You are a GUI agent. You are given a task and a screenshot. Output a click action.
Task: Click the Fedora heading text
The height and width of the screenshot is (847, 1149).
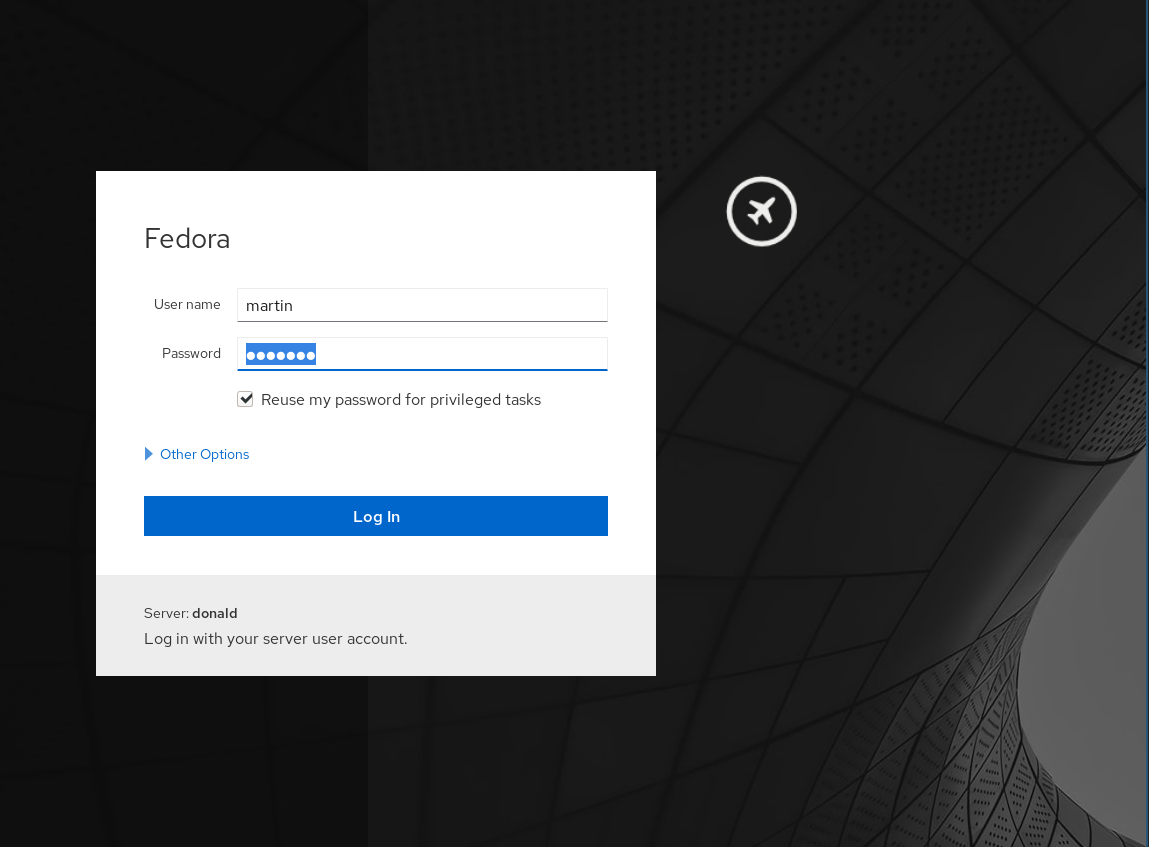(x=187, y=239)
